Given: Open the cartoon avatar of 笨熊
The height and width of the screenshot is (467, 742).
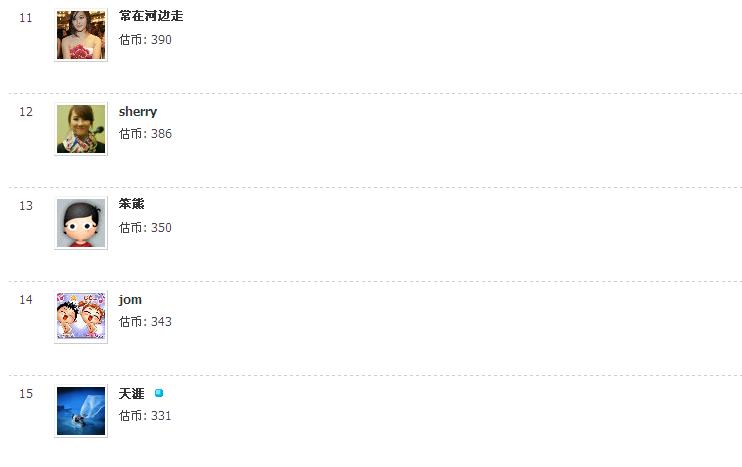Looking at the screenshot, I should [x=81, y=223].
